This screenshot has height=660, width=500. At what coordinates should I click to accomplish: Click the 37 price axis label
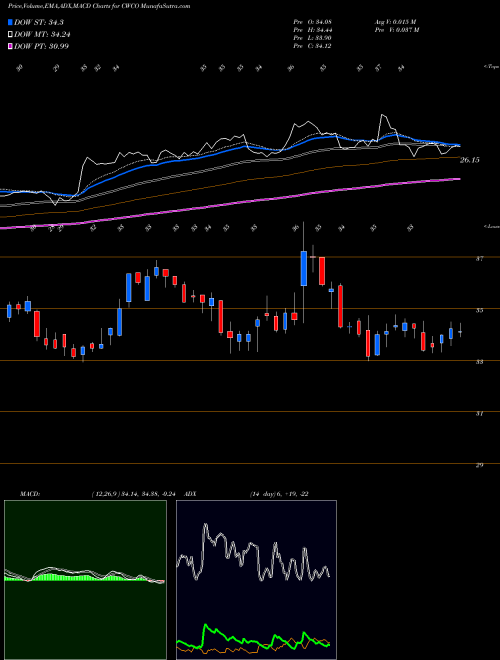coord(479,258)
